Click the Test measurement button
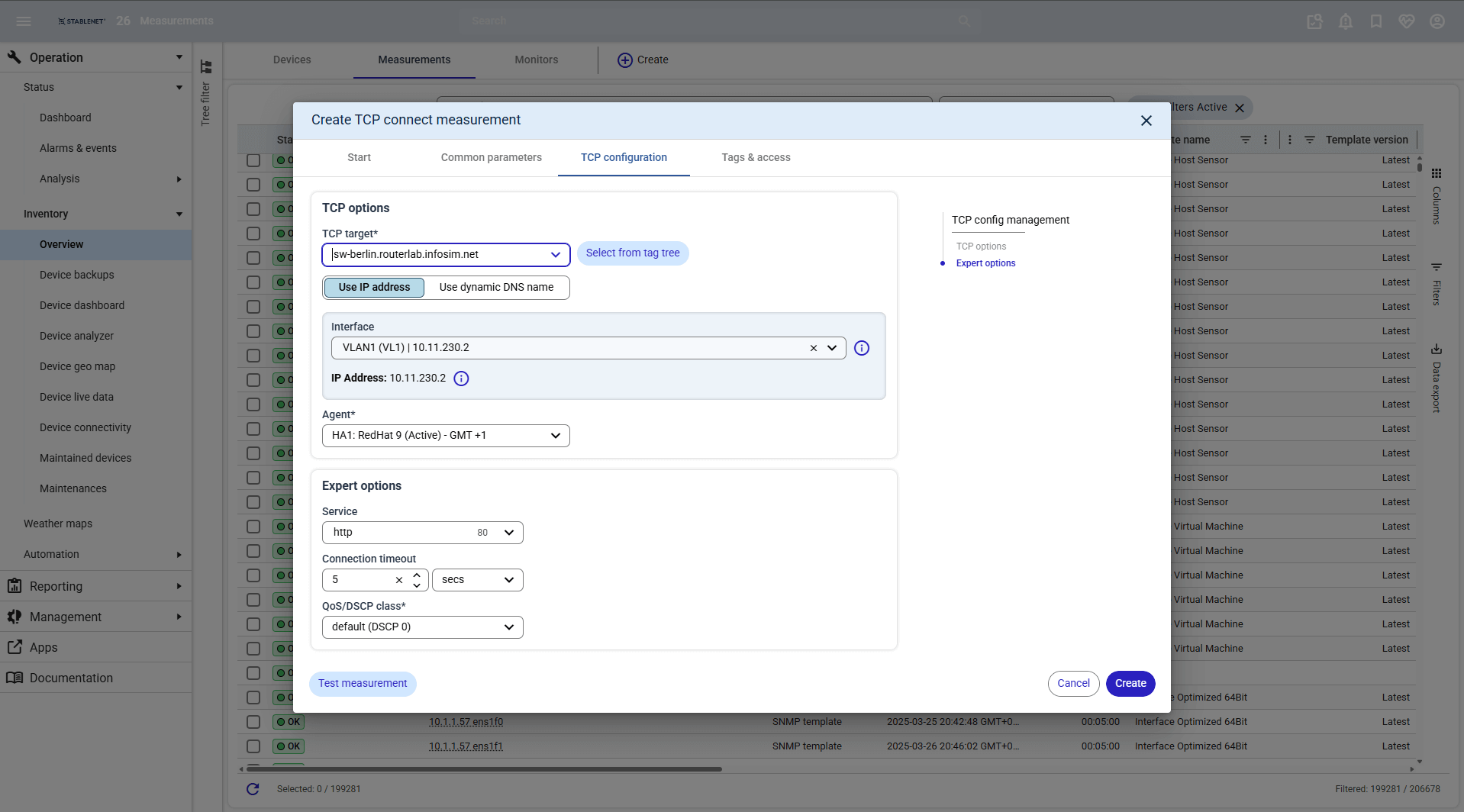 [x=363, y=684]
